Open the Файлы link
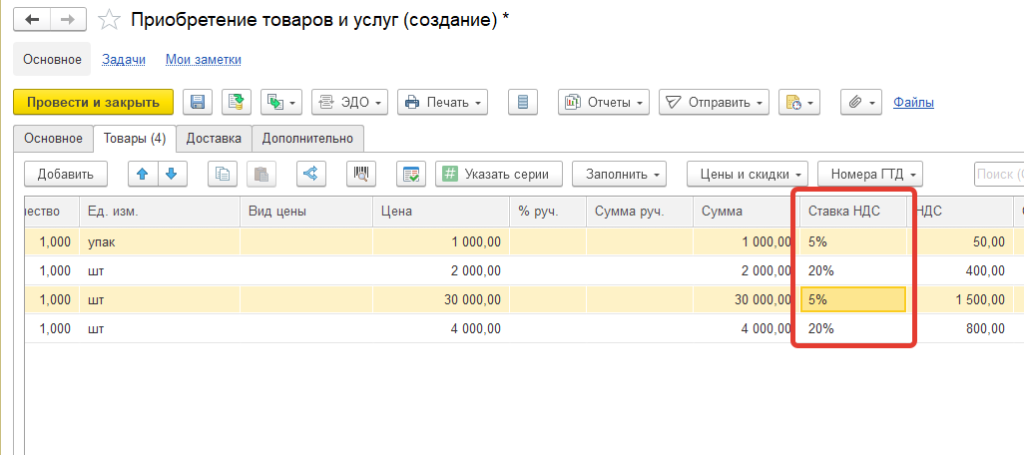This screenshot has width=1024, height=455. pyautogui.click(x=913, y=102)
